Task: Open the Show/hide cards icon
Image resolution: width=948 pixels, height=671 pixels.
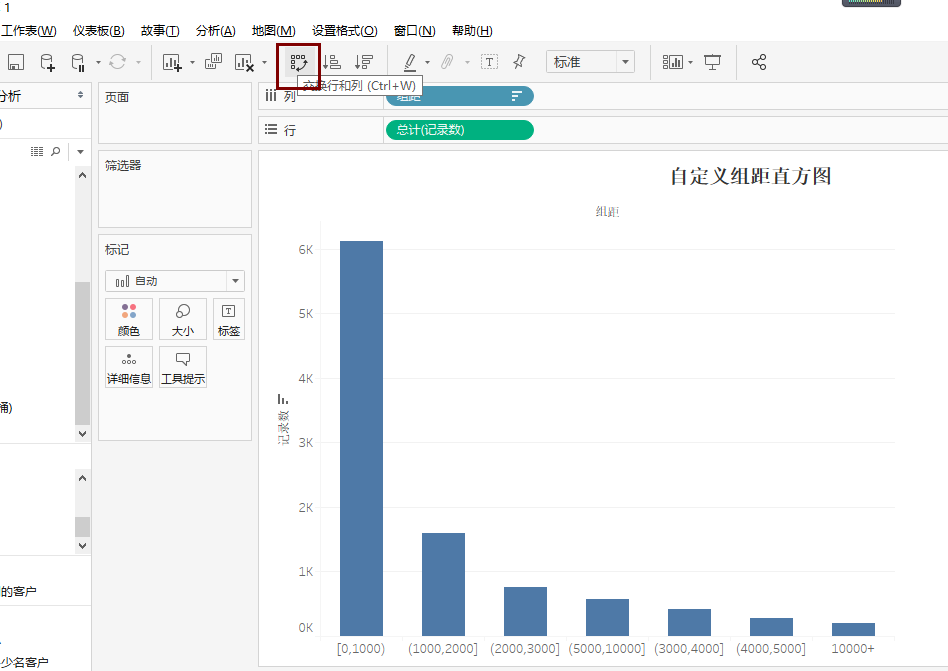Action: (672, 62)
